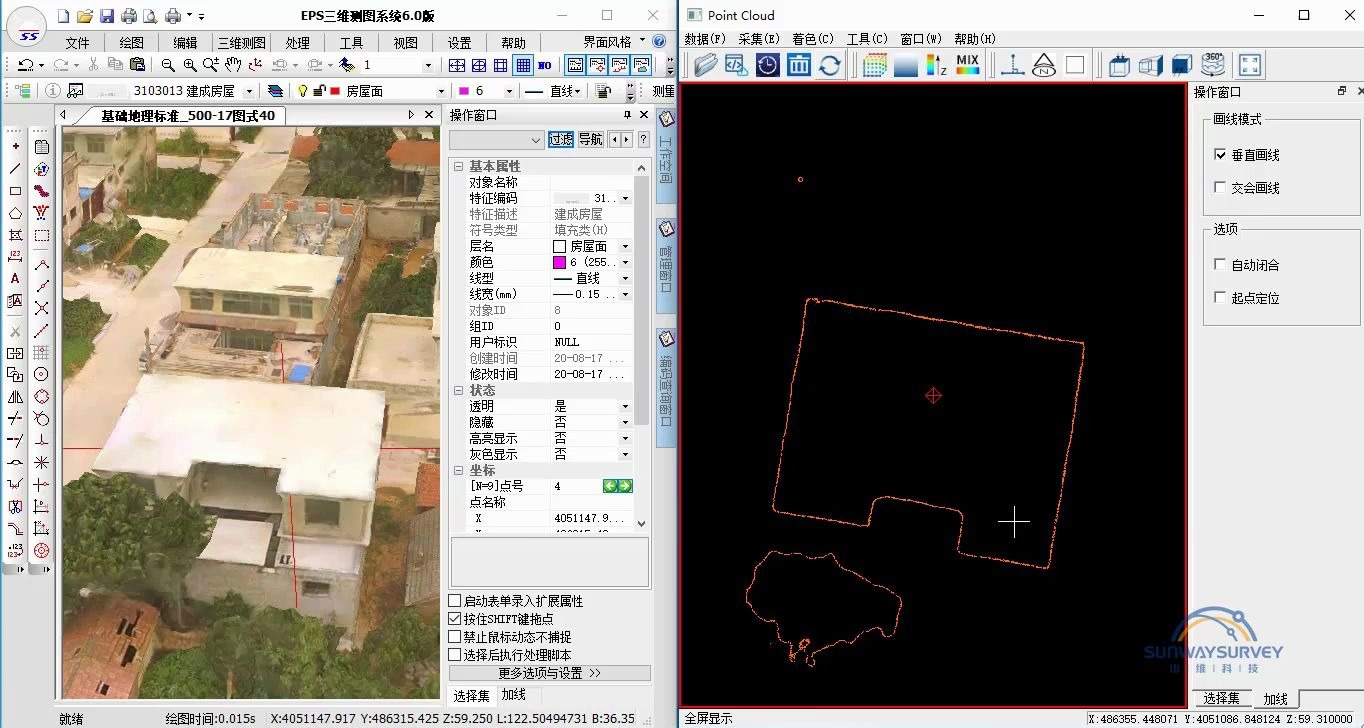The image size is (1364, 728).
Task: Enable 起点定位 checkbox
Action: coord(1220,298)
